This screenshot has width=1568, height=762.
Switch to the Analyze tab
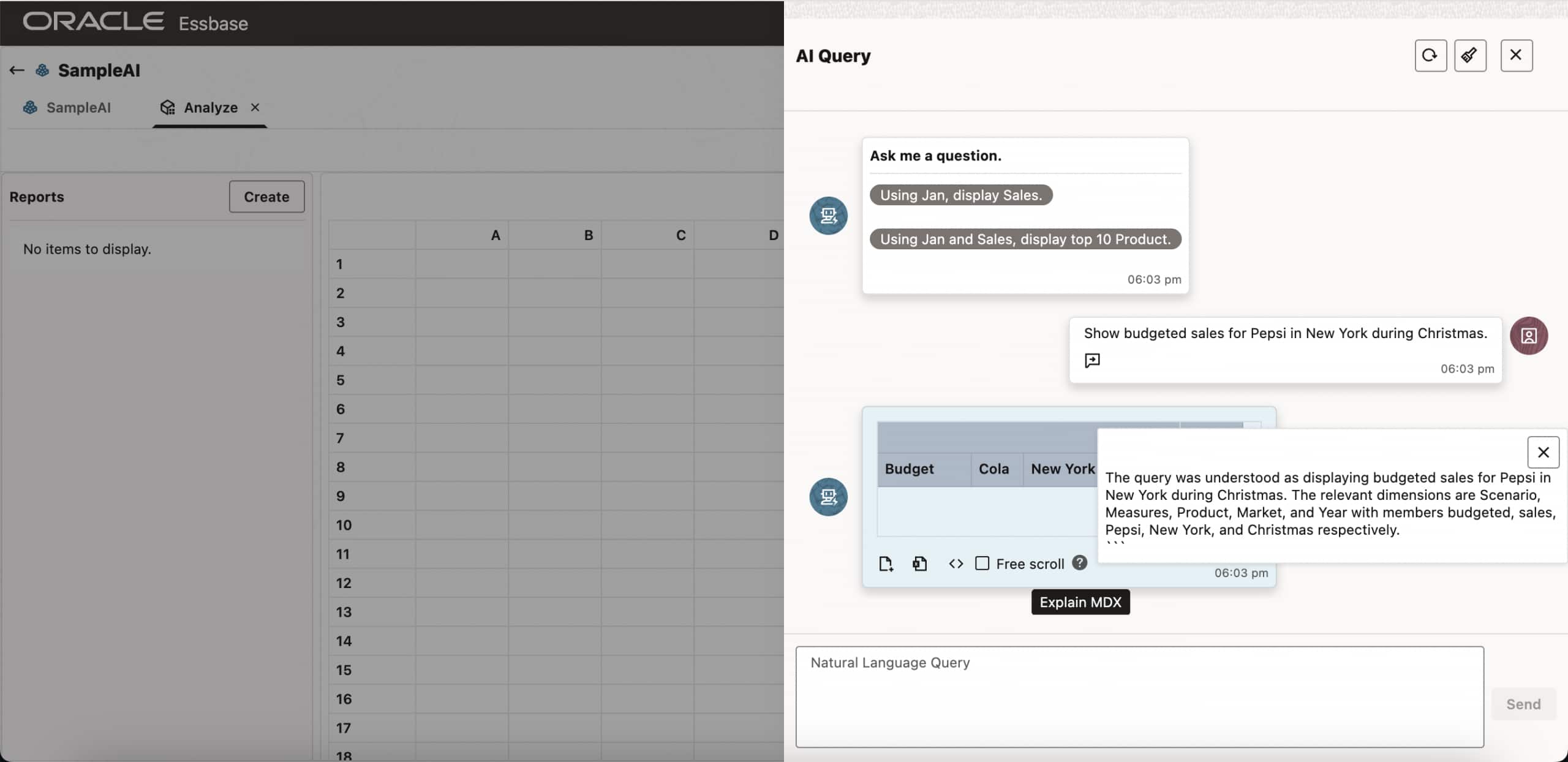pos(211,107)
